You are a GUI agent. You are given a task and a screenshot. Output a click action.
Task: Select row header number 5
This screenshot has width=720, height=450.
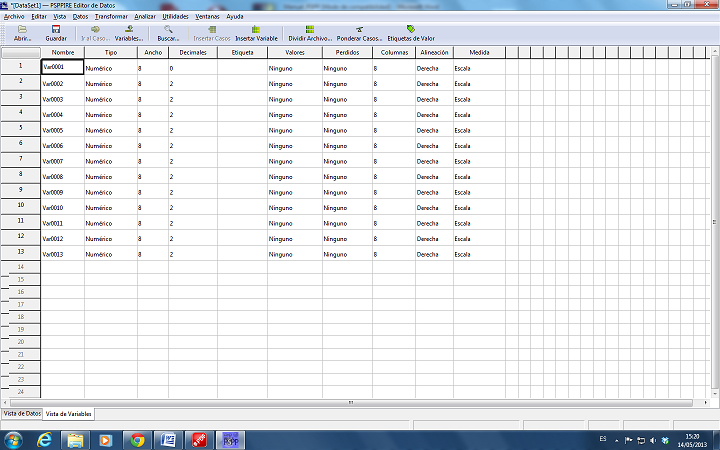21,128
